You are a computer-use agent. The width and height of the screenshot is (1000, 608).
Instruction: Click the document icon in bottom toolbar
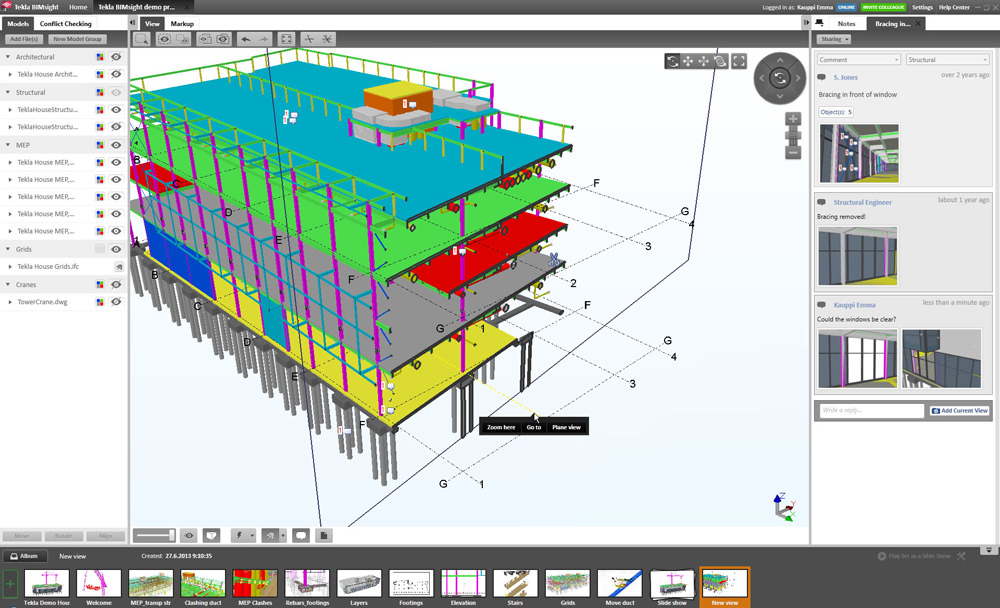coord(324,535)
